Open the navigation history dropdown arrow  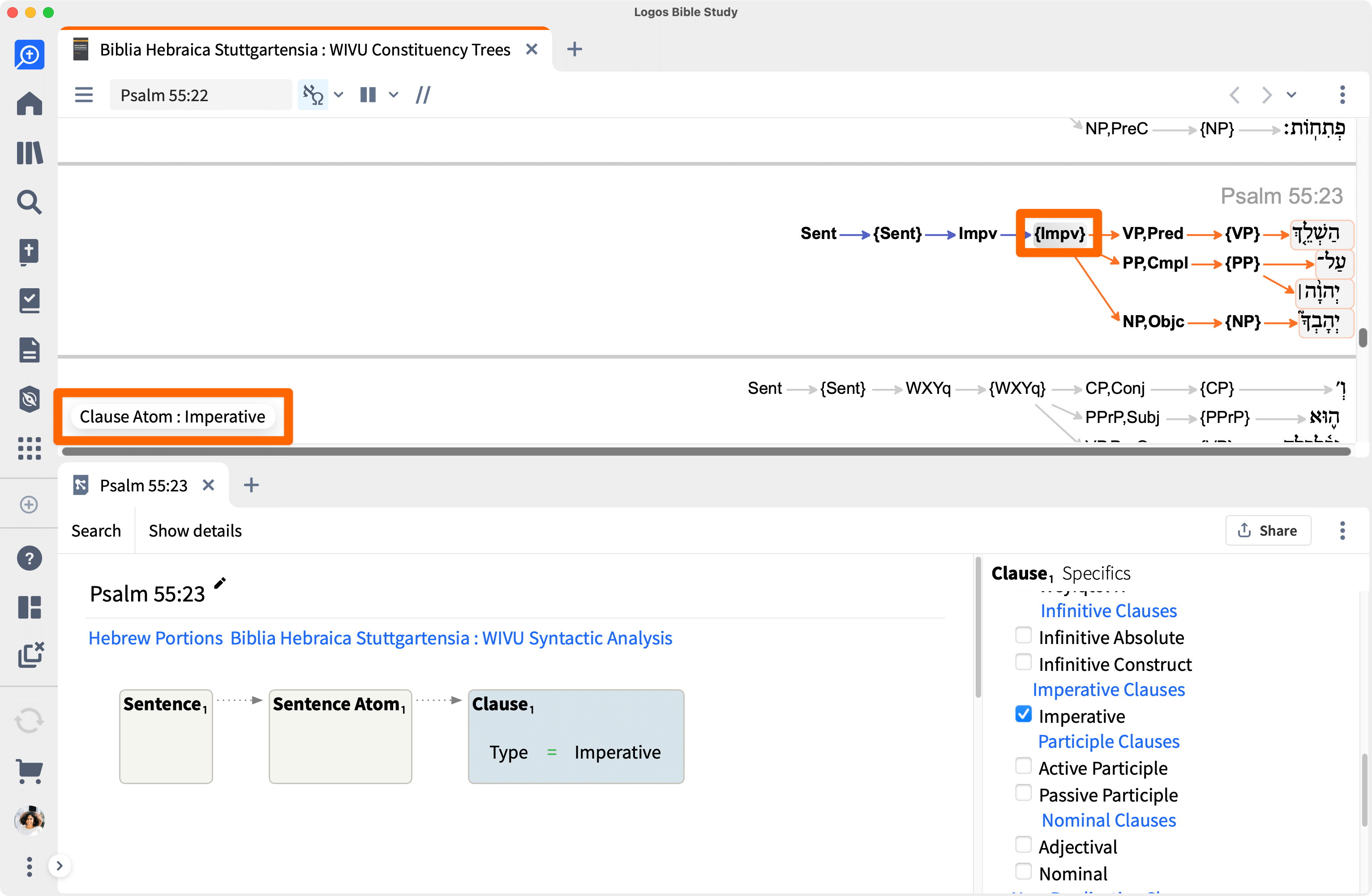click(x=1292, y=94)
